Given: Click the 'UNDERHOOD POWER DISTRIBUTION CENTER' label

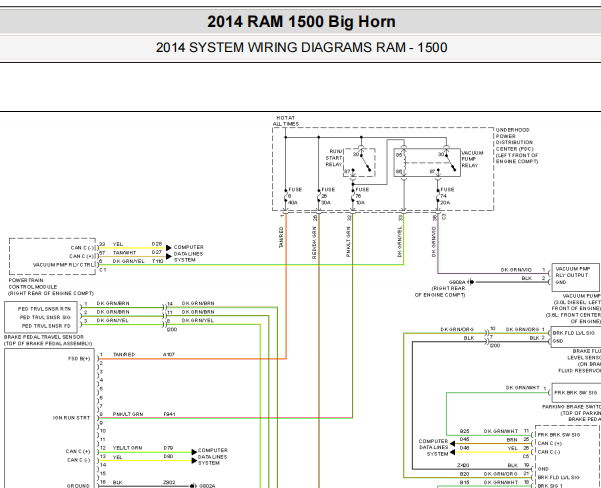Looking at the screenshot, I should [x=517, y=146].
